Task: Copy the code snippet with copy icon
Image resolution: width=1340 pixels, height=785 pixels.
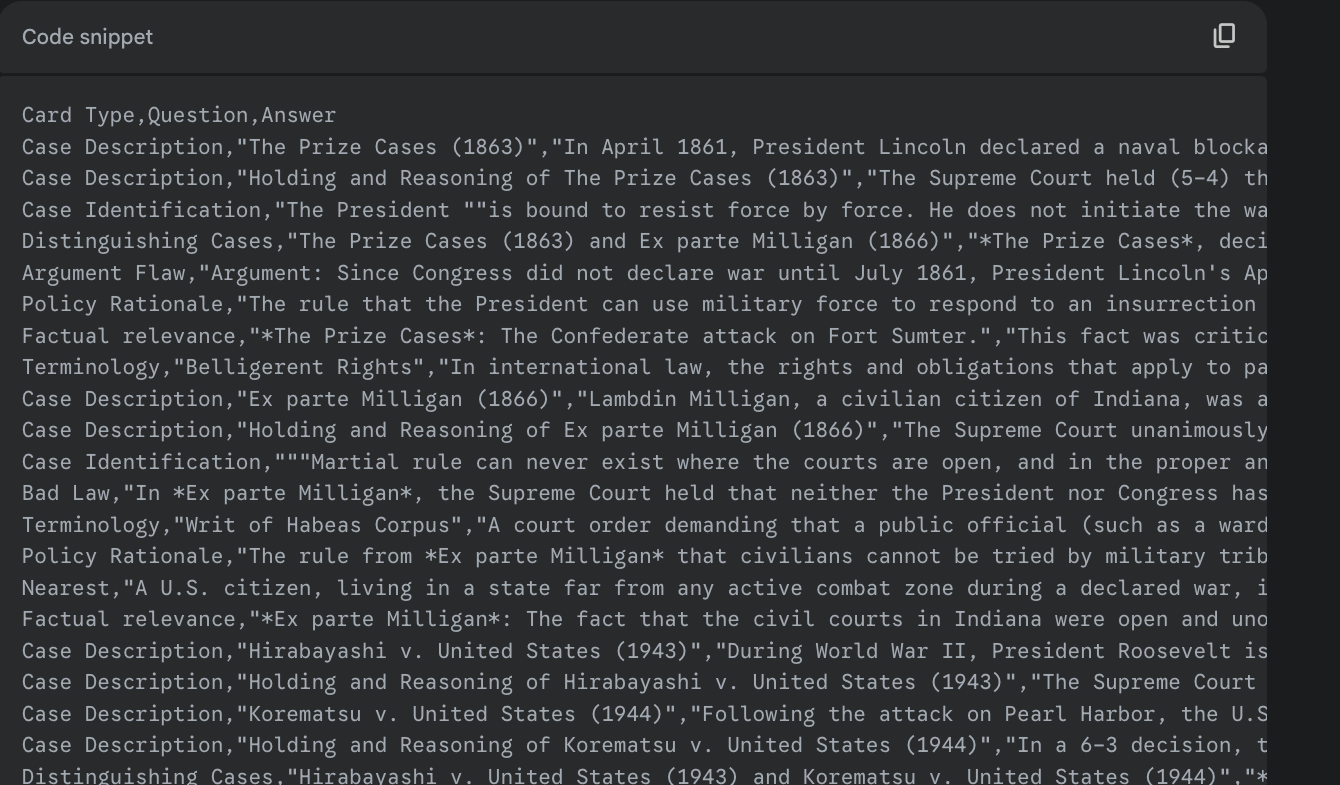Action: (x=1224, y=36)
